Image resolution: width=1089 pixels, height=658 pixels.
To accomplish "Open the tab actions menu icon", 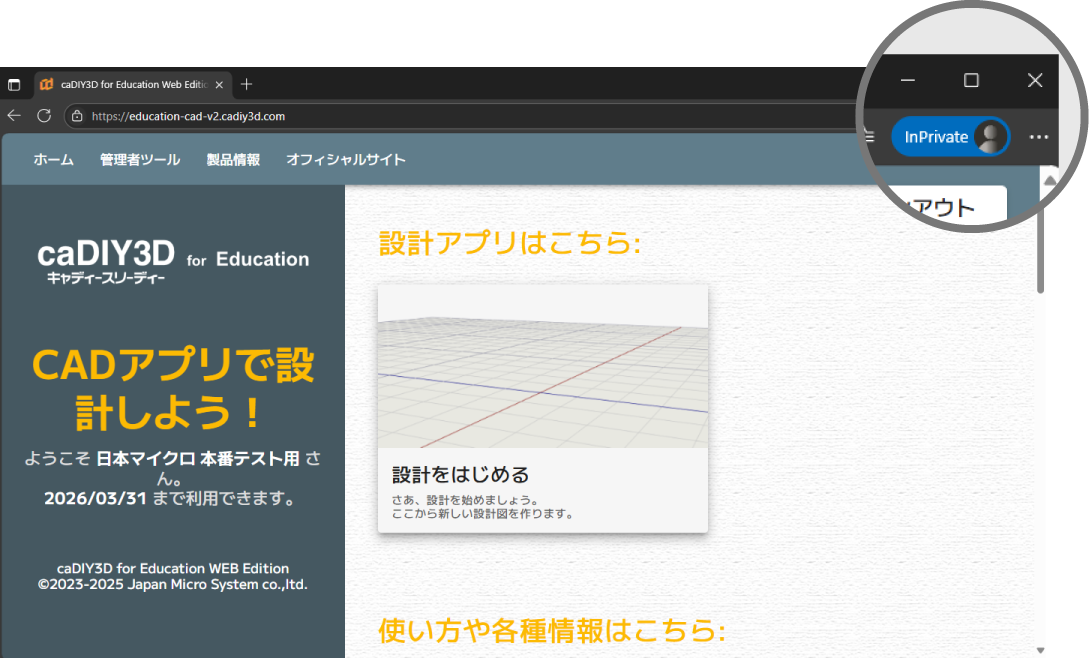I will pyautogui.click(x=14, y=85).
